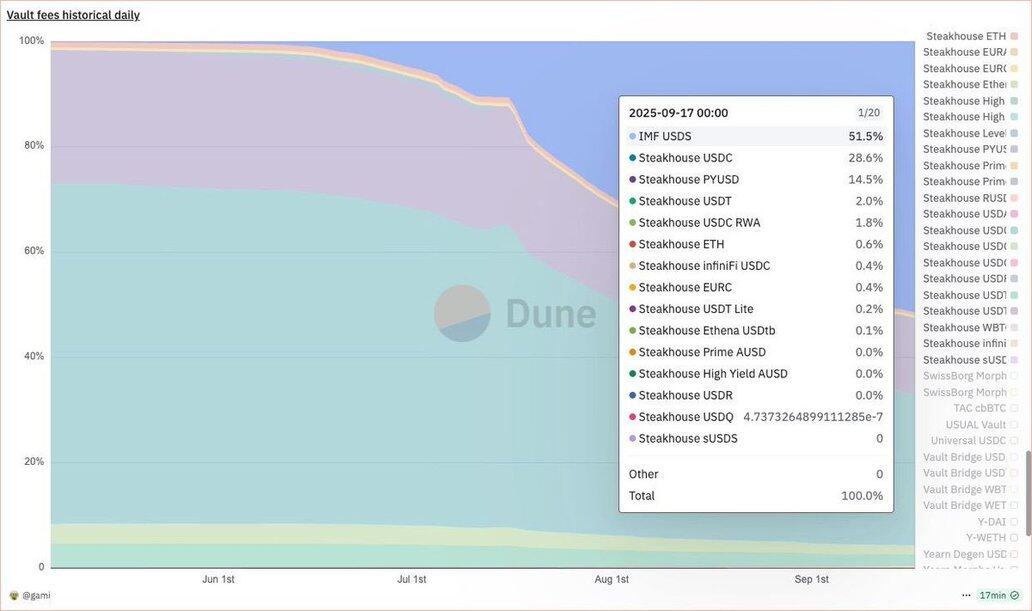
Task: Select the Steakhouse USDQ tooltip row
Action: pos(756,417)
